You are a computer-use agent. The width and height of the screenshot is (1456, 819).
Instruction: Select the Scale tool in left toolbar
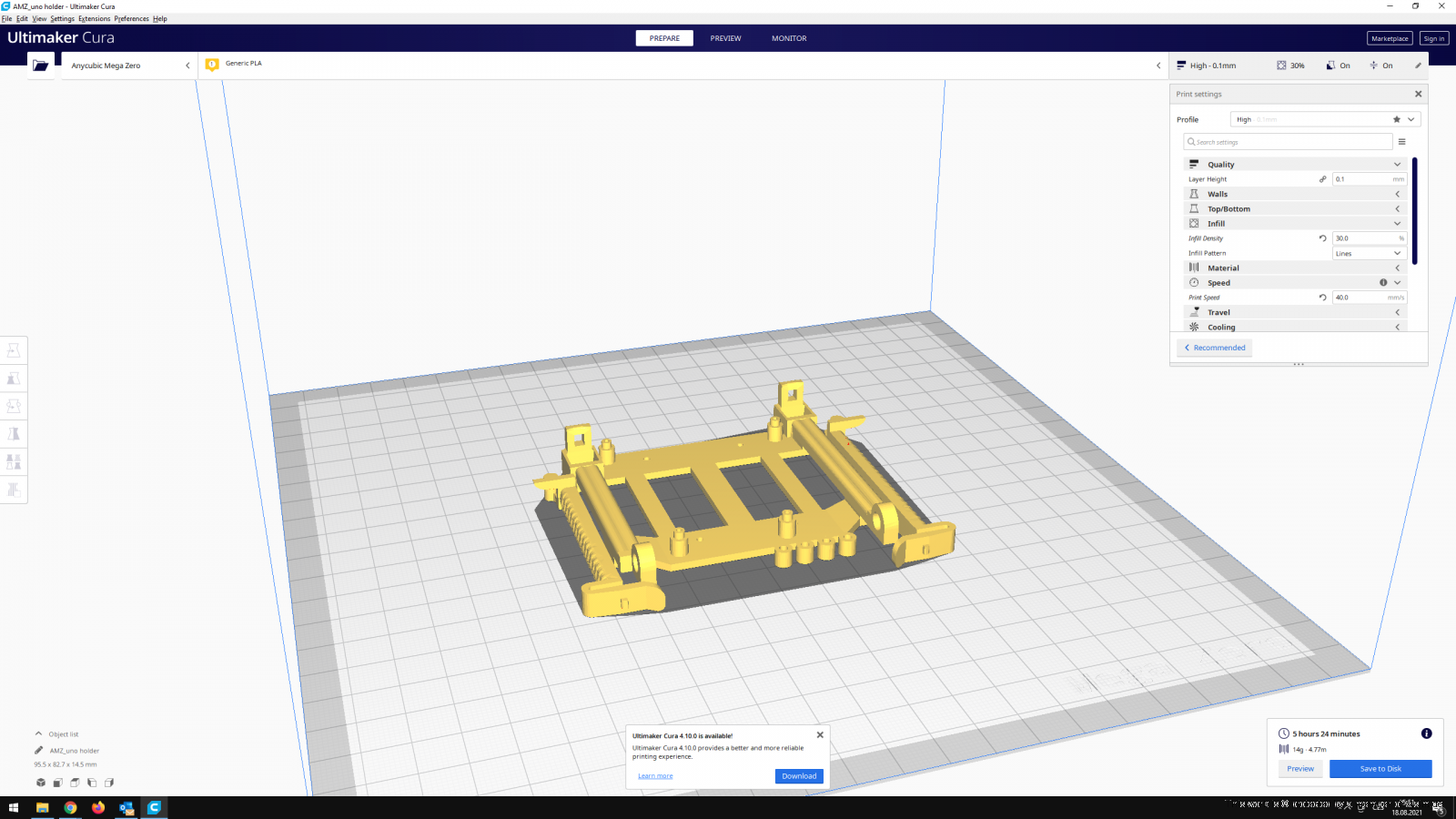click(x=14, y=379)
